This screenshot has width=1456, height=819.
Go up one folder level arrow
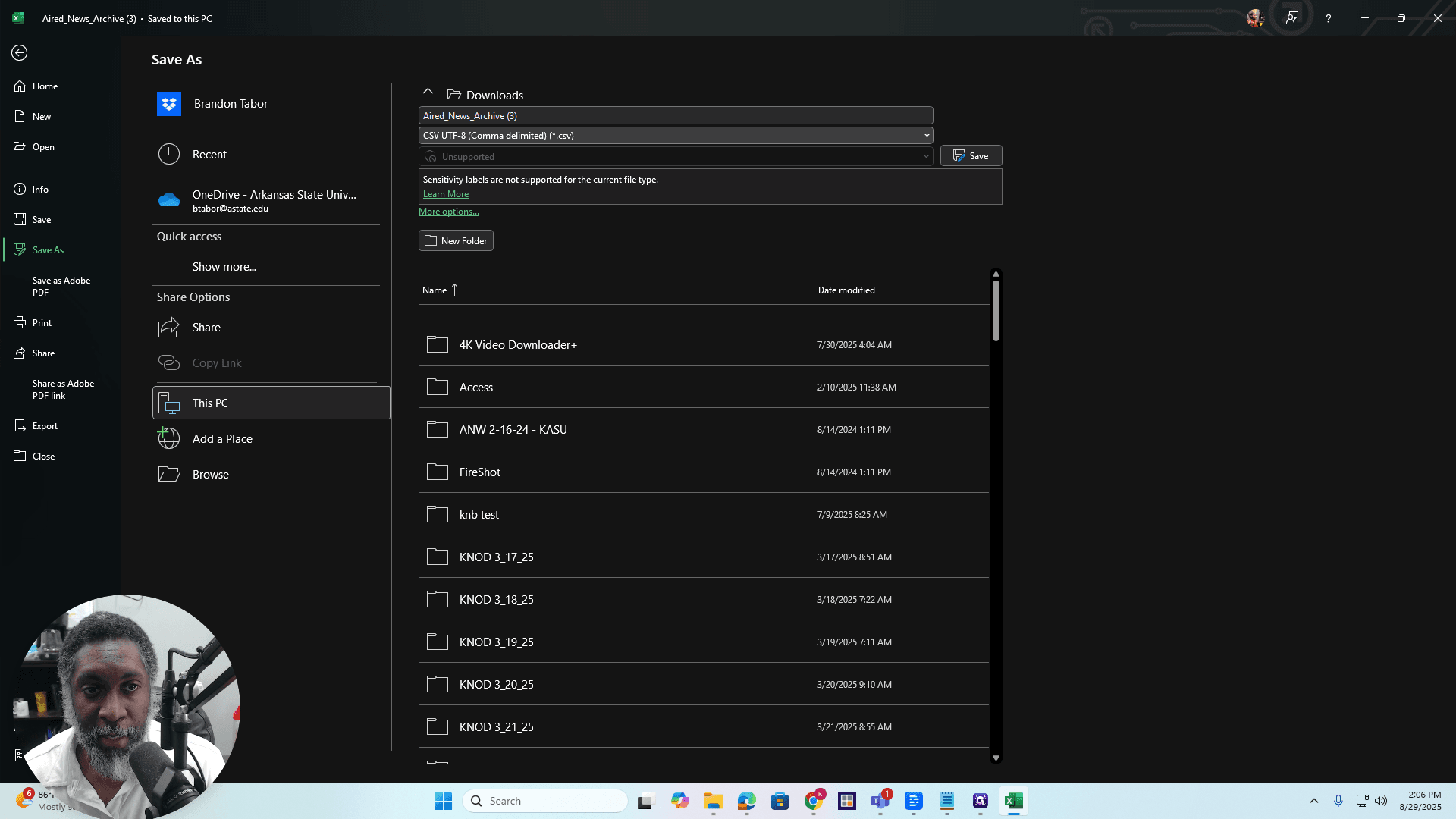428,95
